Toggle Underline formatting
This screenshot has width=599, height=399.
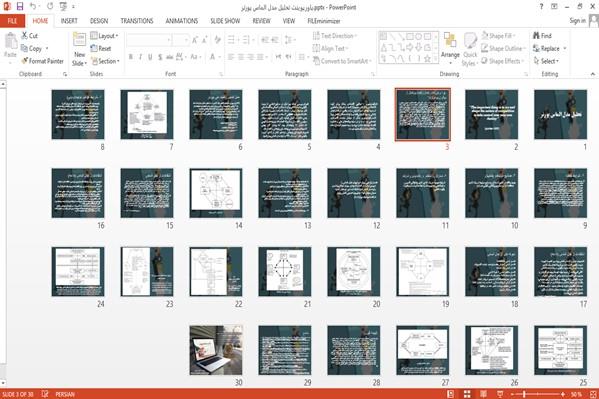click(x=150, y=57)
